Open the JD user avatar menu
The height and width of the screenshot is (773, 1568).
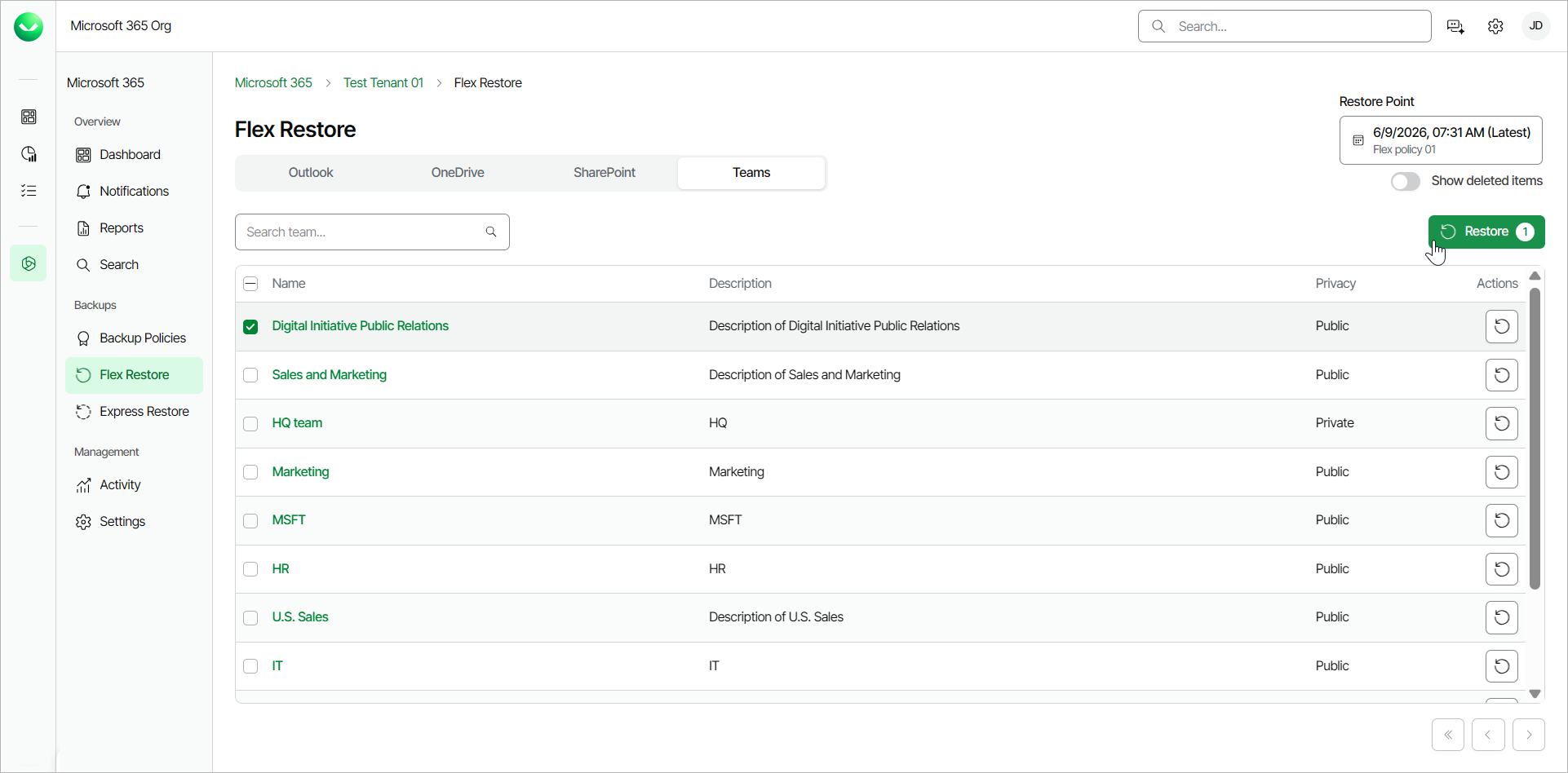[x=1535, y=26]
